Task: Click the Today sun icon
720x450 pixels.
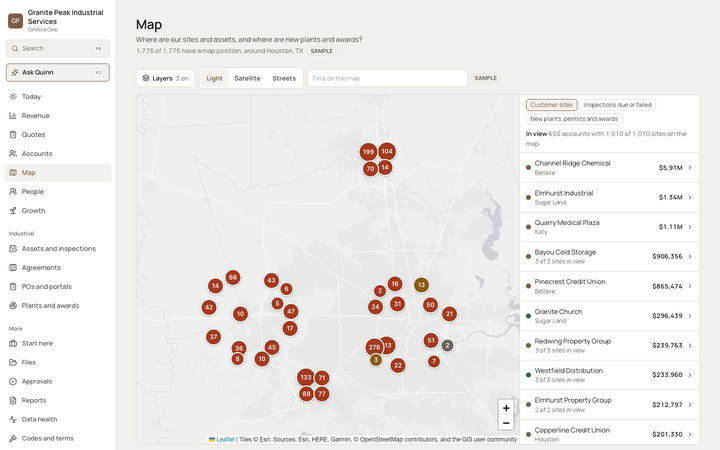Action: [x=13, y=96]
